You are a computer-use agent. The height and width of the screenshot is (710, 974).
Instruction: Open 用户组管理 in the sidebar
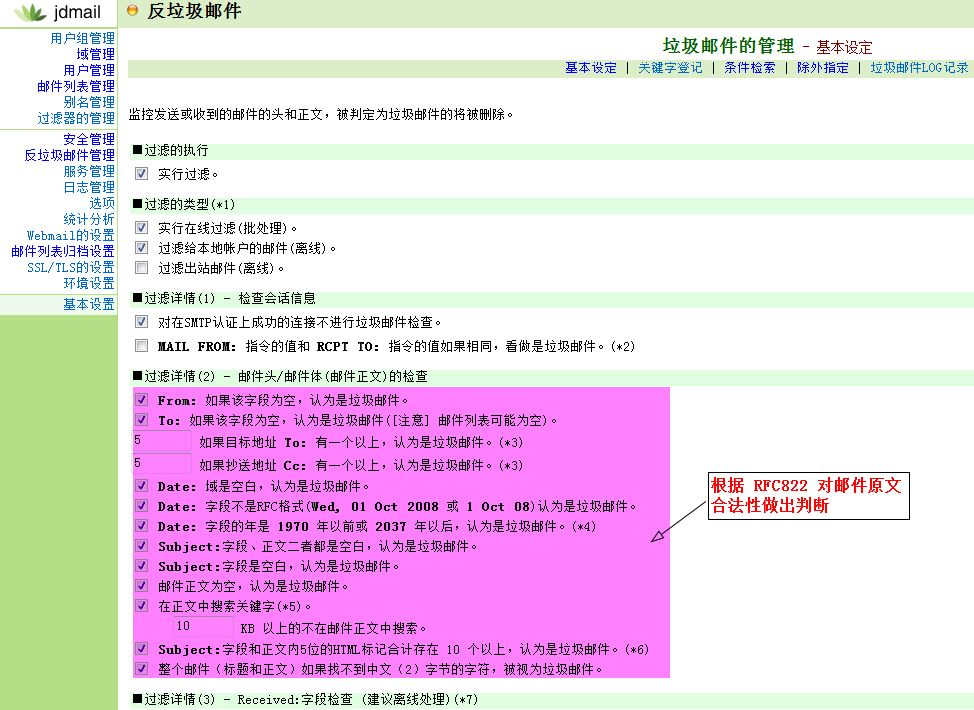point(83,39)
